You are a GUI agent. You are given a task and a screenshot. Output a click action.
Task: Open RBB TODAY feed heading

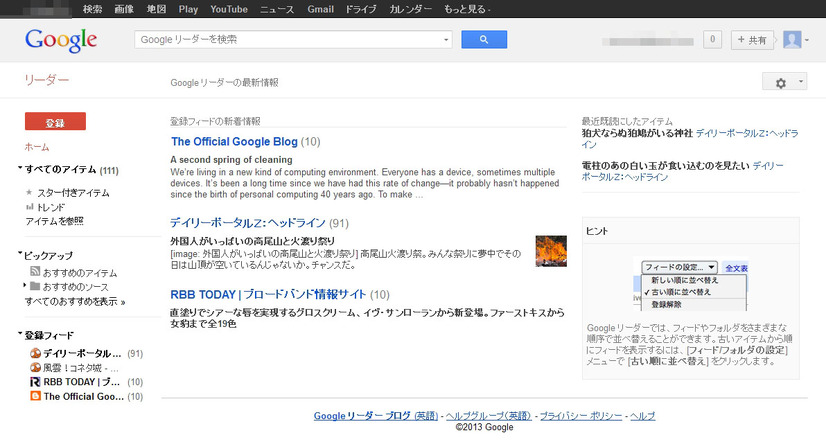[x=268, y=294]
